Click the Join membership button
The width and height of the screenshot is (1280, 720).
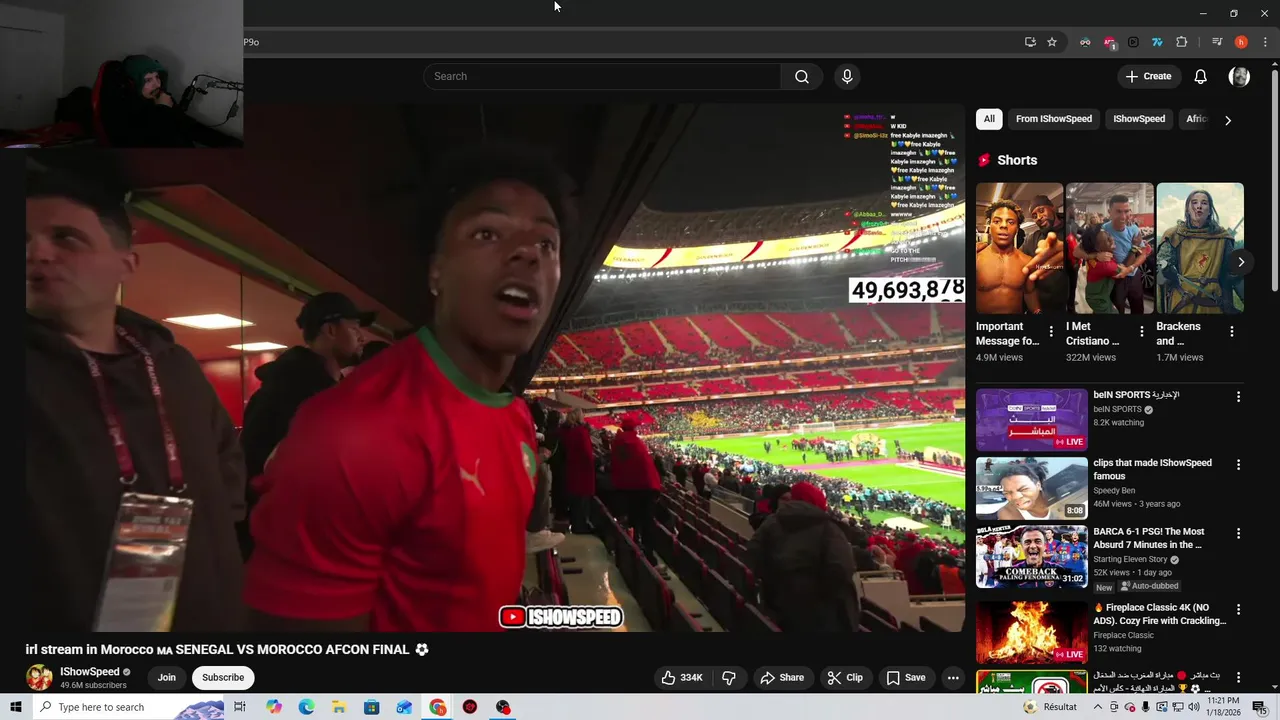click(x=166, y=677)
